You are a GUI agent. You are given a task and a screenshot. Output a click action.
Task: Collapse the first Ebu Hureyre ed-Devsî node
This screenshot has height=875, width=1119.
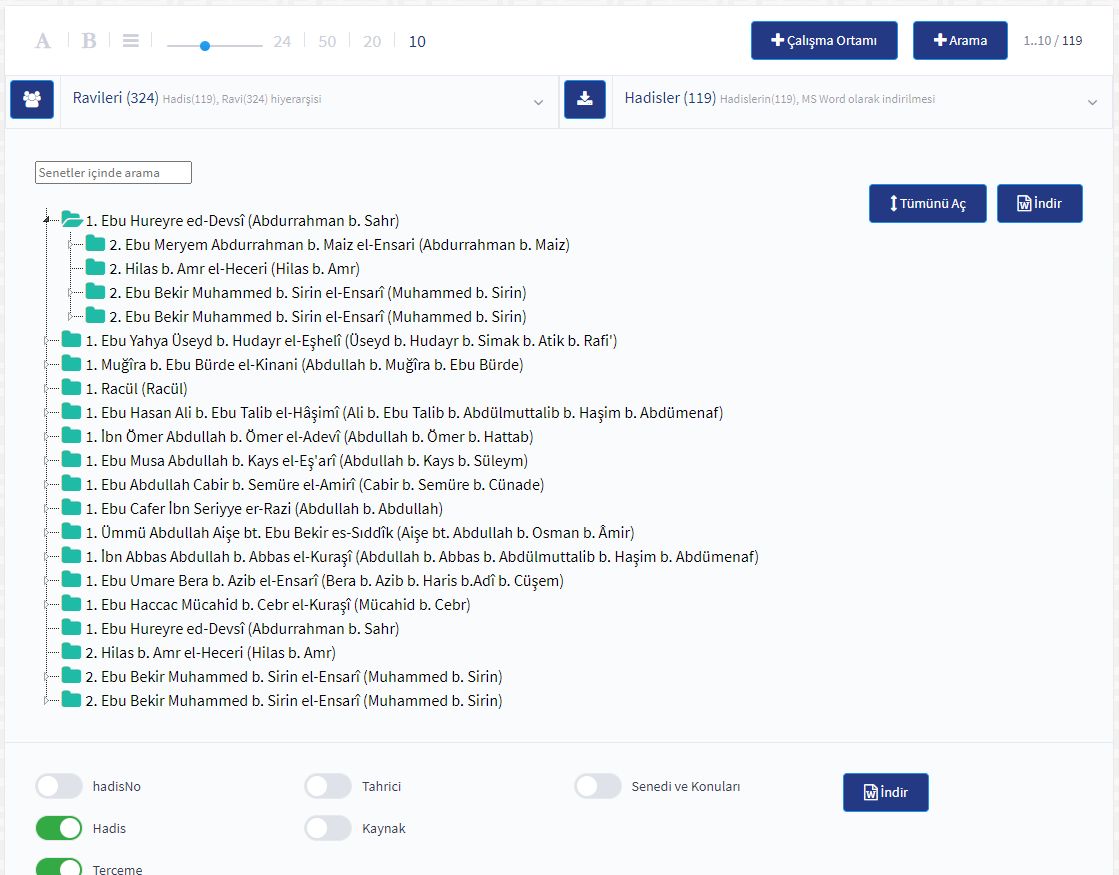point(46,220)
